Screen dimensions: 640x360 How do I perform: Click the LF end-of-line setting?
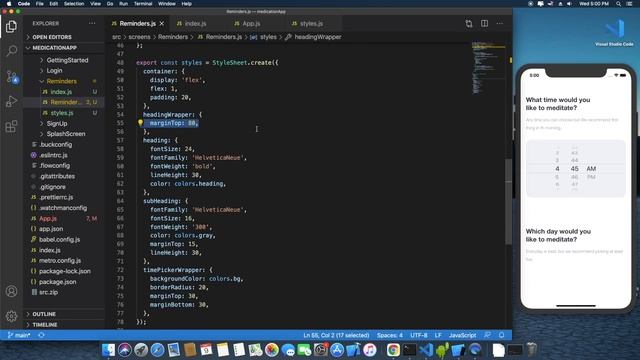438,335
